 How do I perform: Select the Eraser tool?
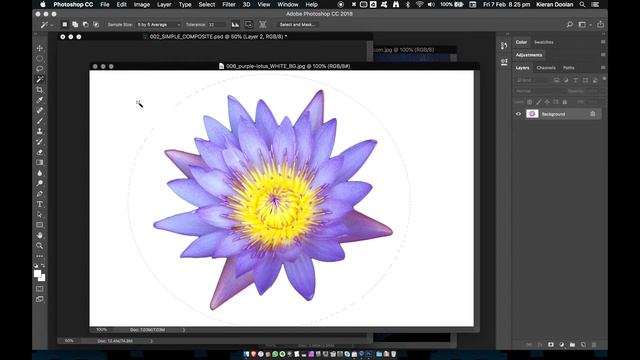pyautogui.click(x=40, y=152)
